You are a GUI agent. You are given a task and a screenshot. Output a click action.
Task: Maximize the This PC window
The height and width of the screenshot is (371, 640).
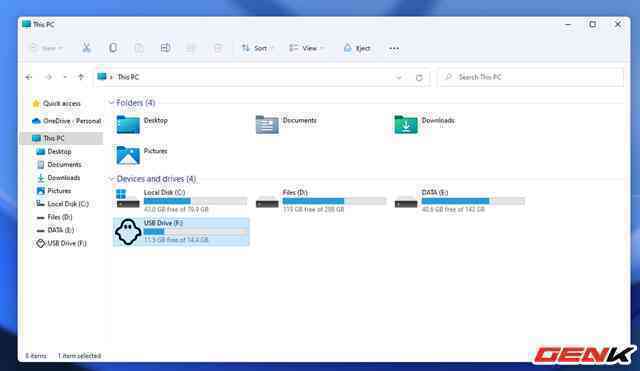click(593, 24)
